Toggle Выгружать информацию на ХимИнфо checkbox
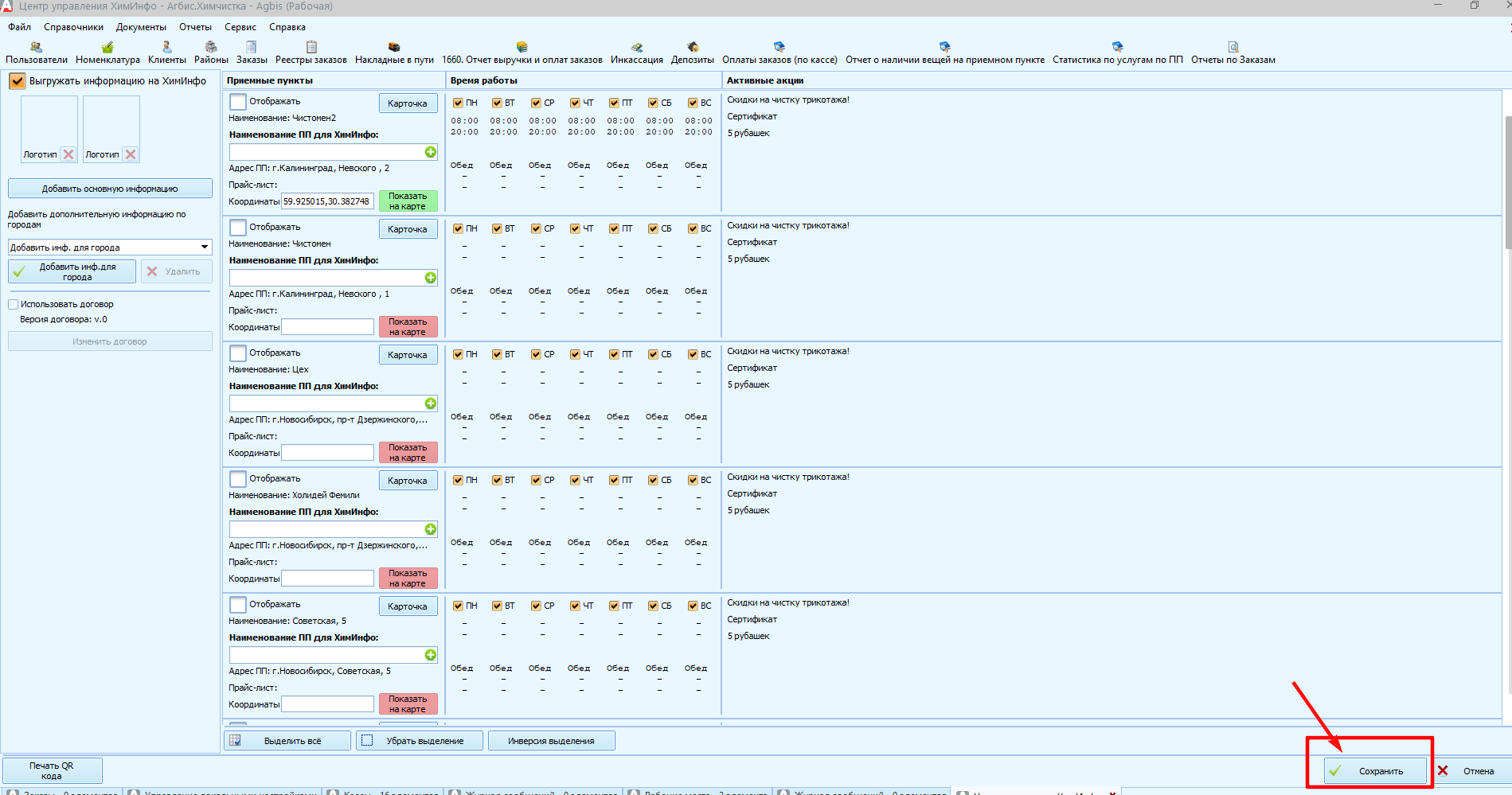The height and width of the screenshot is (795, 1512). coord(17,81)
